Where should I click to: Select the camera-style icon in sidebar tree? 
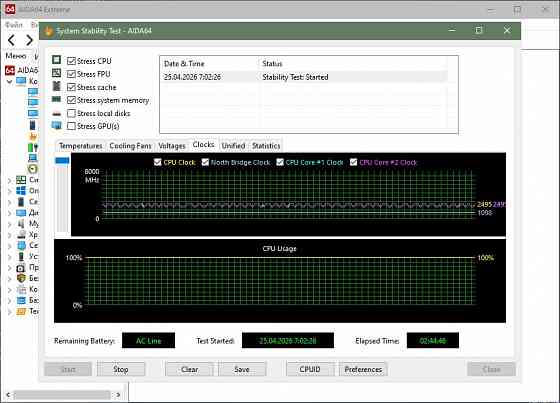(x=21, y=267)
